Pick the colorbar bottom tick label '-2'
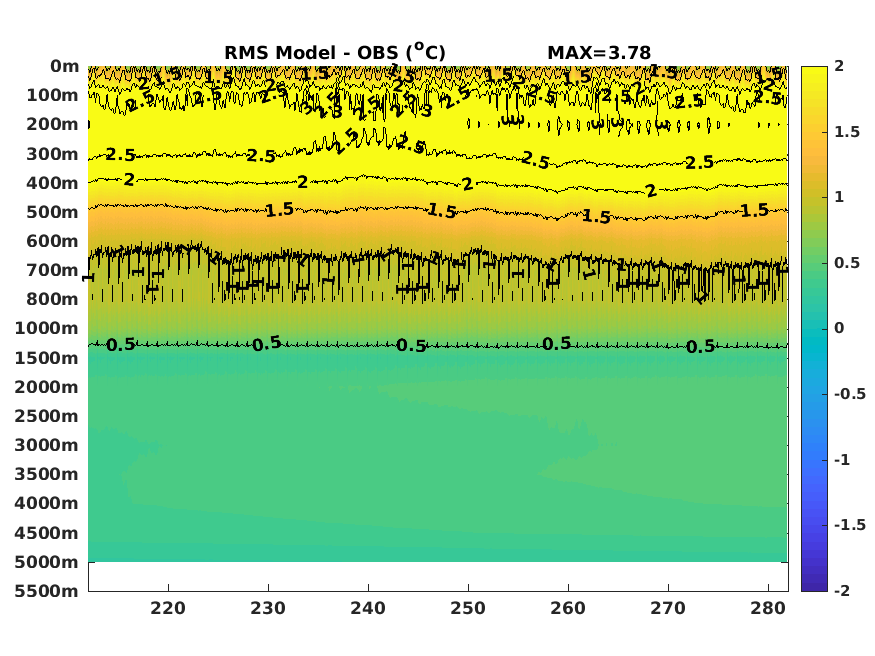Viewport: 875px width, 656px height. pyautogui.click(x=842, y=591)
